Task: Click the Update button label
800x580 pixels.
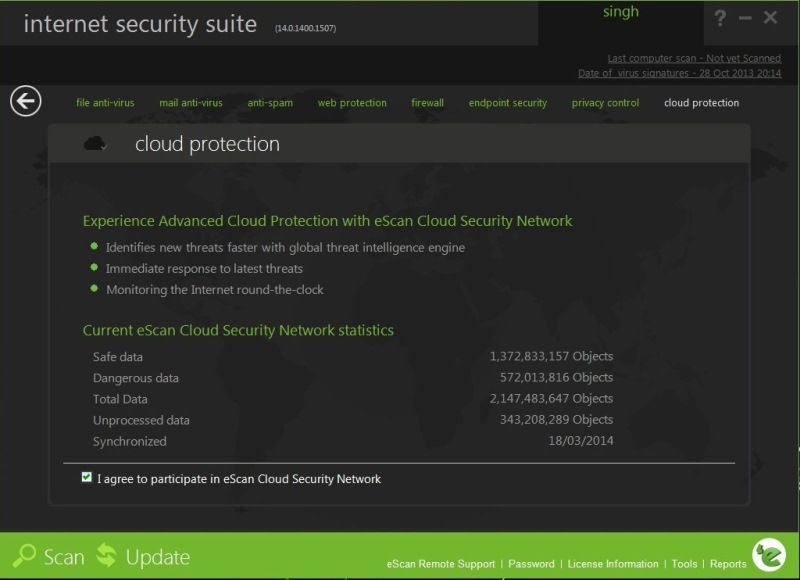Action: 158,557
